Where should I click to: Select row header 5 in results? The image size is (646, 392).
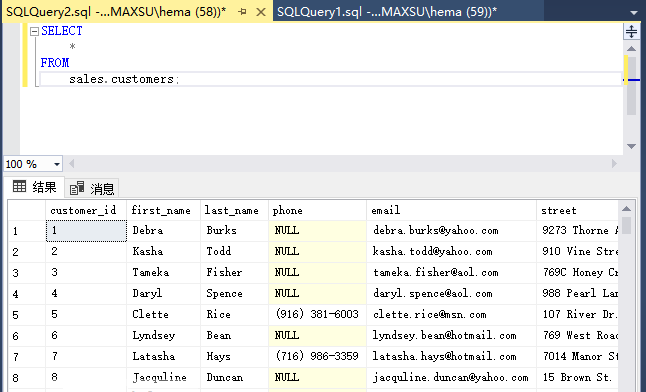point(27,315)
